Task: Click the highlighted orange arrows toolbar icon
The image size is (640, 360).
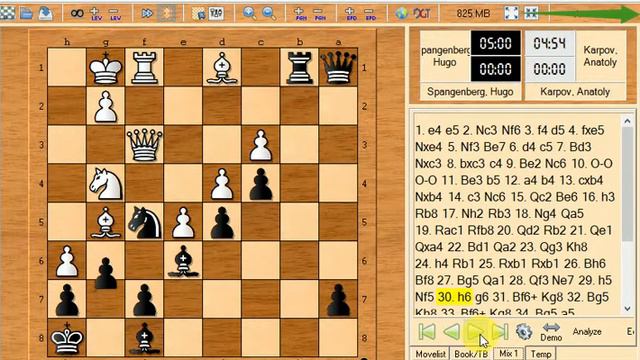Action: click(167, 13)
